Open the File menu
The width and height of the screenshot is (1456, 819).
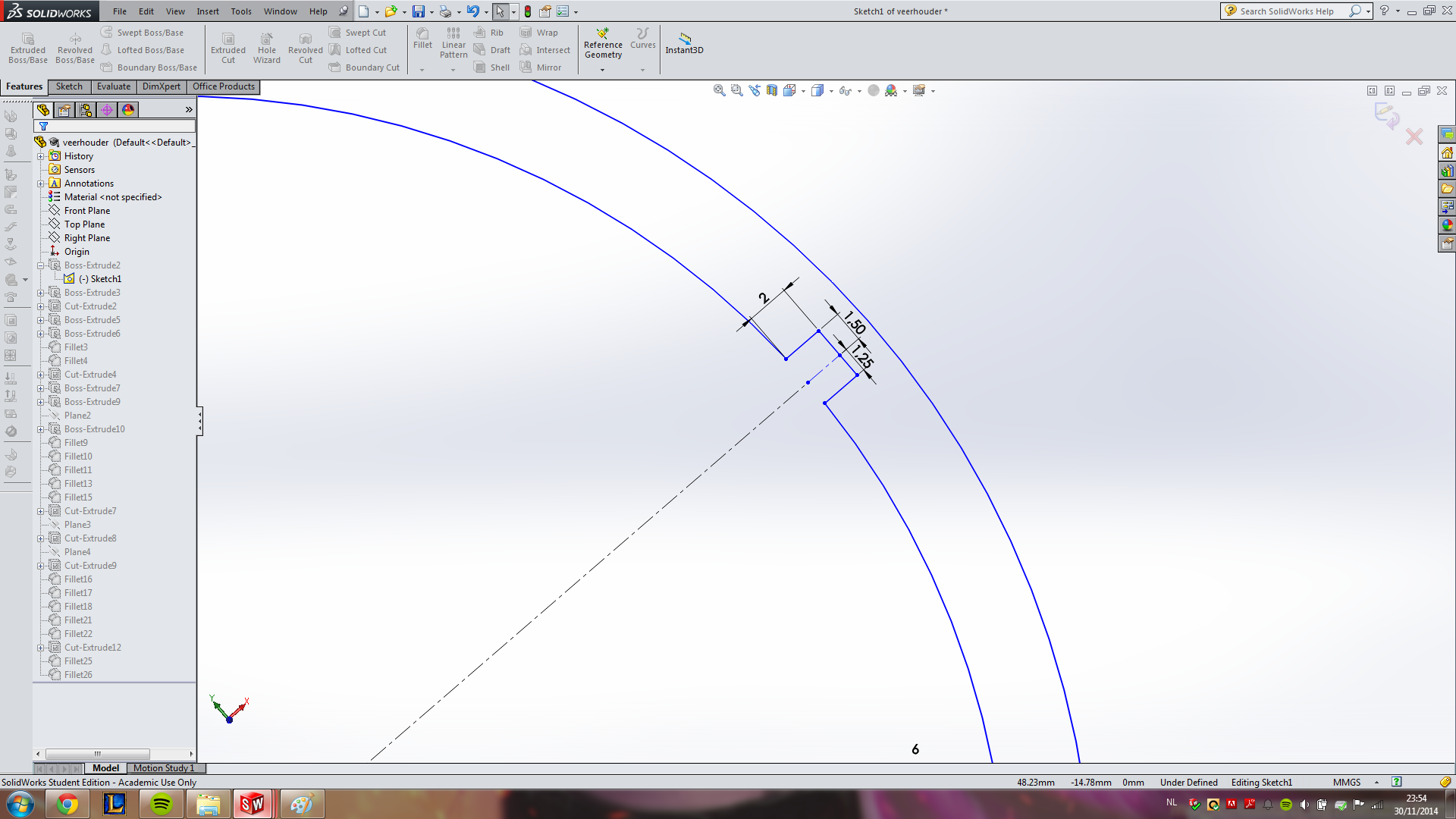(120, 11)
